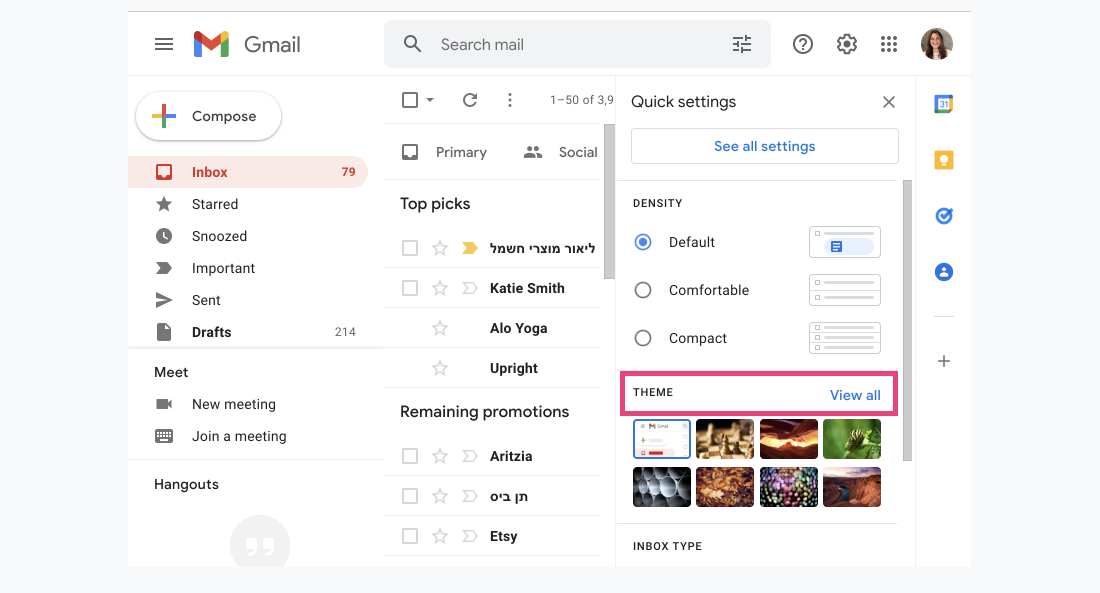
Task: Click See all settings
Action: tap(765, 146)
